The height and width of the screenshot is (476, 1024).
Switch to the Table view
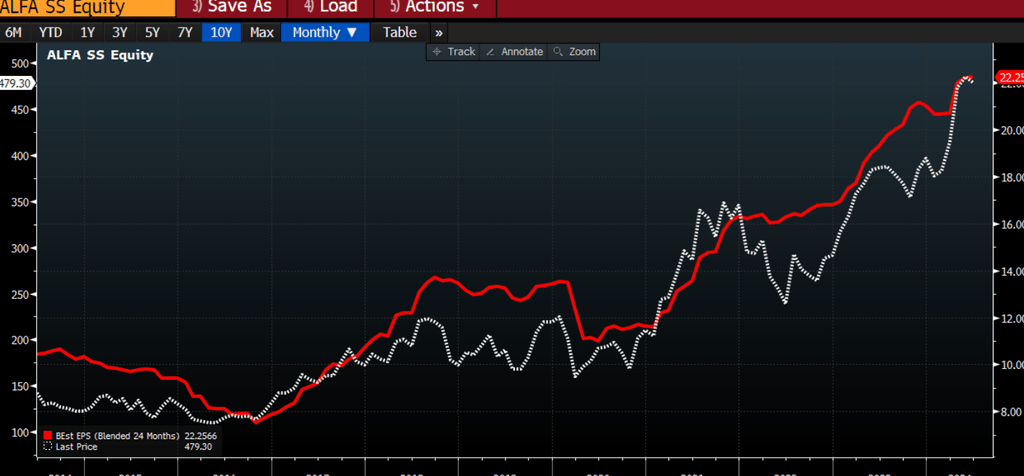pyautogui.click(x=400, y=32)
